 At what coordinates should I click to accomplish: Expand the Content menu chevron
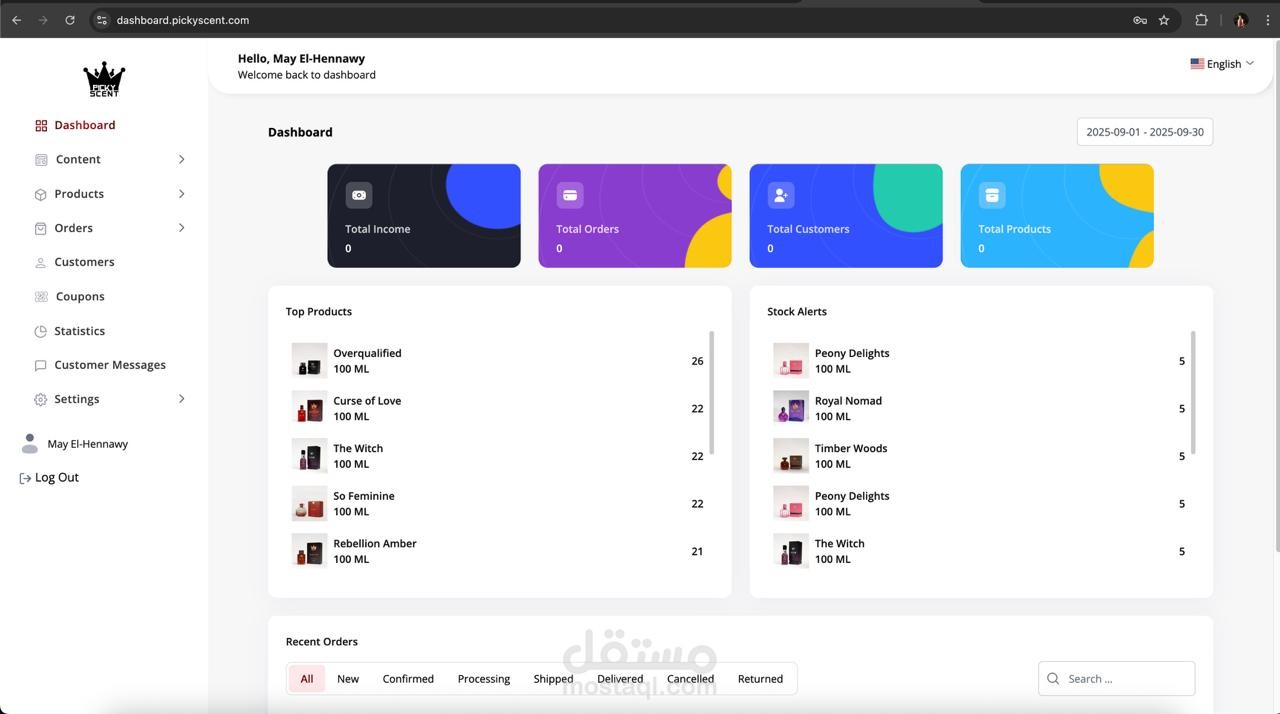(x=181, y=160)
